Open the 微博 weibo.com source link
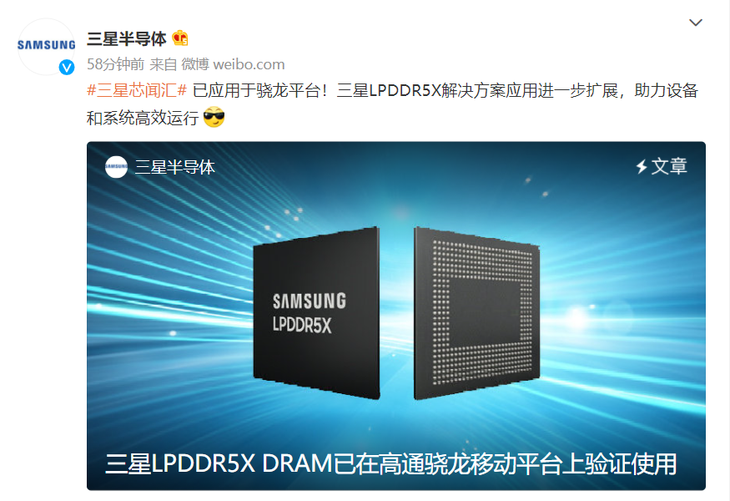 (233, 64)
